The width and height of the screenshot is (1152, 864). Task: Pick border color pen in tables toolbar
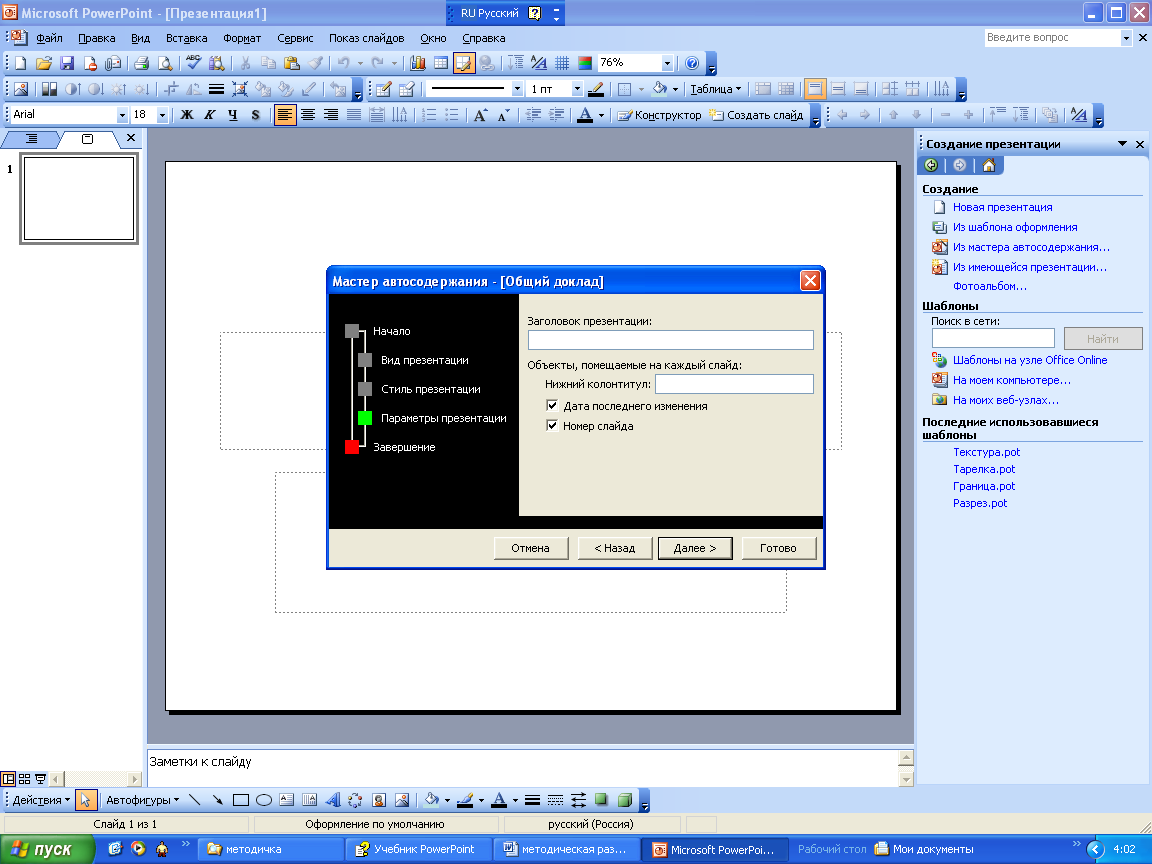pos(597,89)
